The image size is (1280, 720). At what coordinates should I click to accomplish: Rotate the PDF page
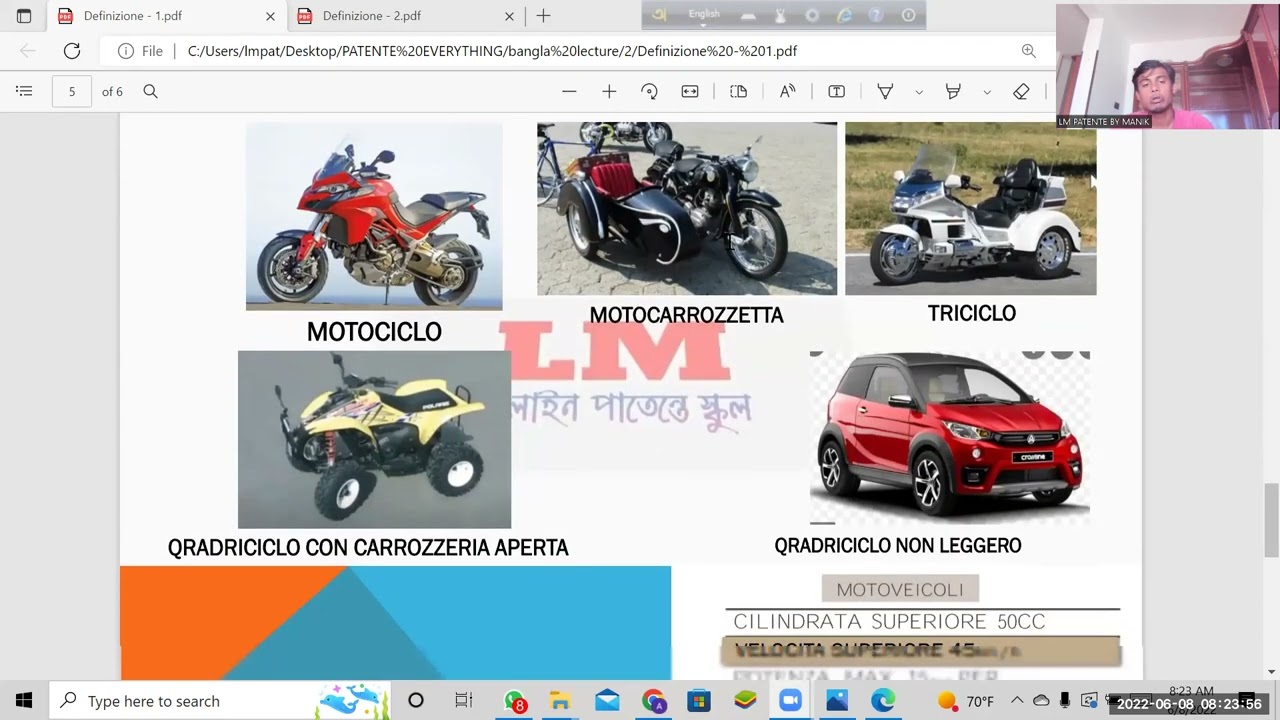point(649,91)
